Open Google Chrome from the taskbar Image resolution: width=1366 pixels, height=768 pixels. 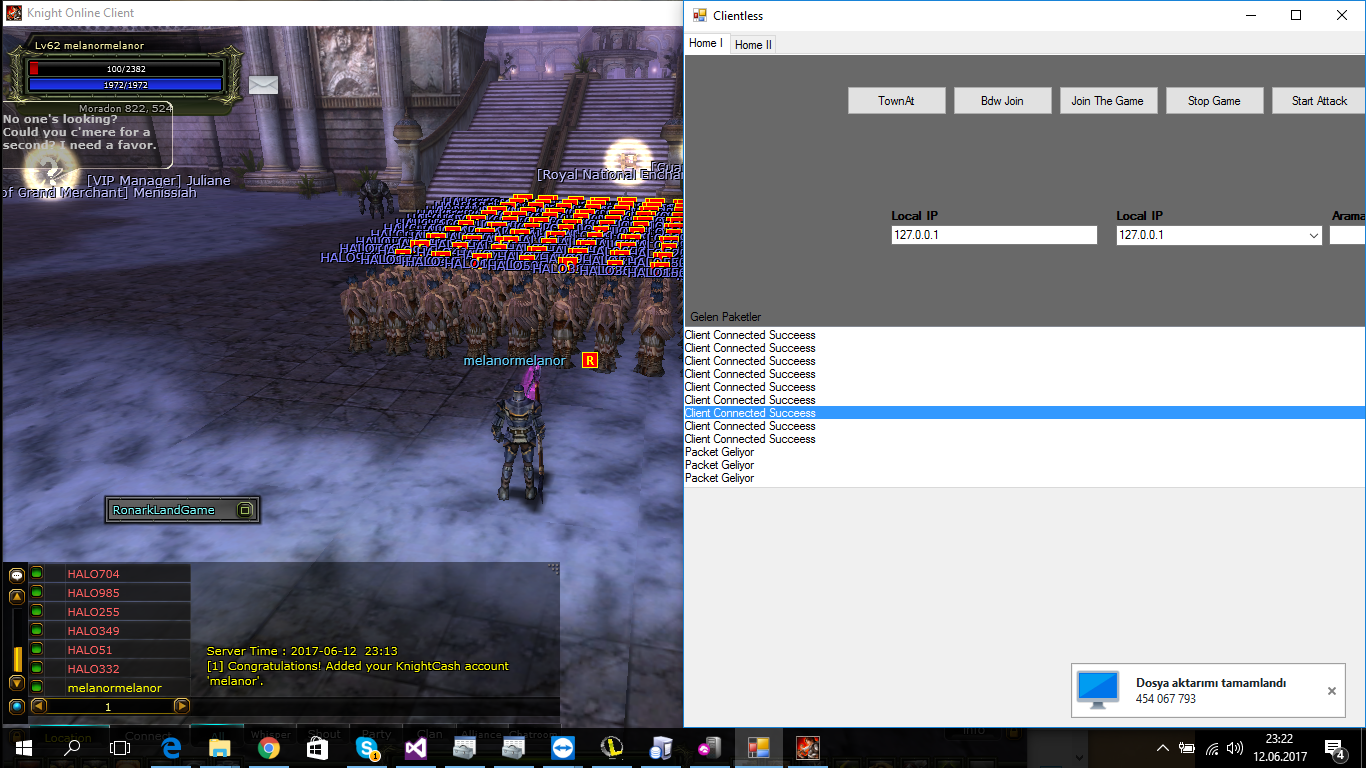269,747
